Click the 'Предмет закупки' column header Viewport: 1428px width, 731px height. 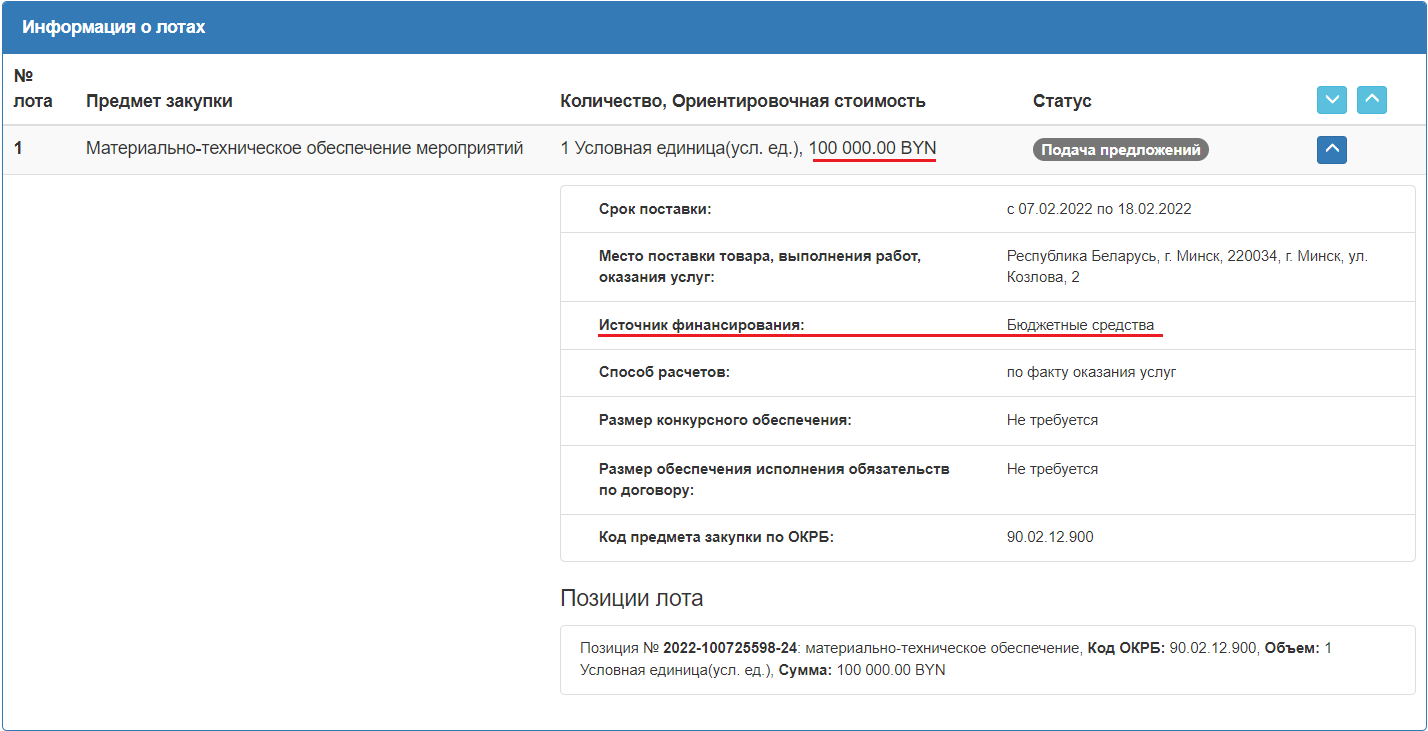[x=159, y=101]
